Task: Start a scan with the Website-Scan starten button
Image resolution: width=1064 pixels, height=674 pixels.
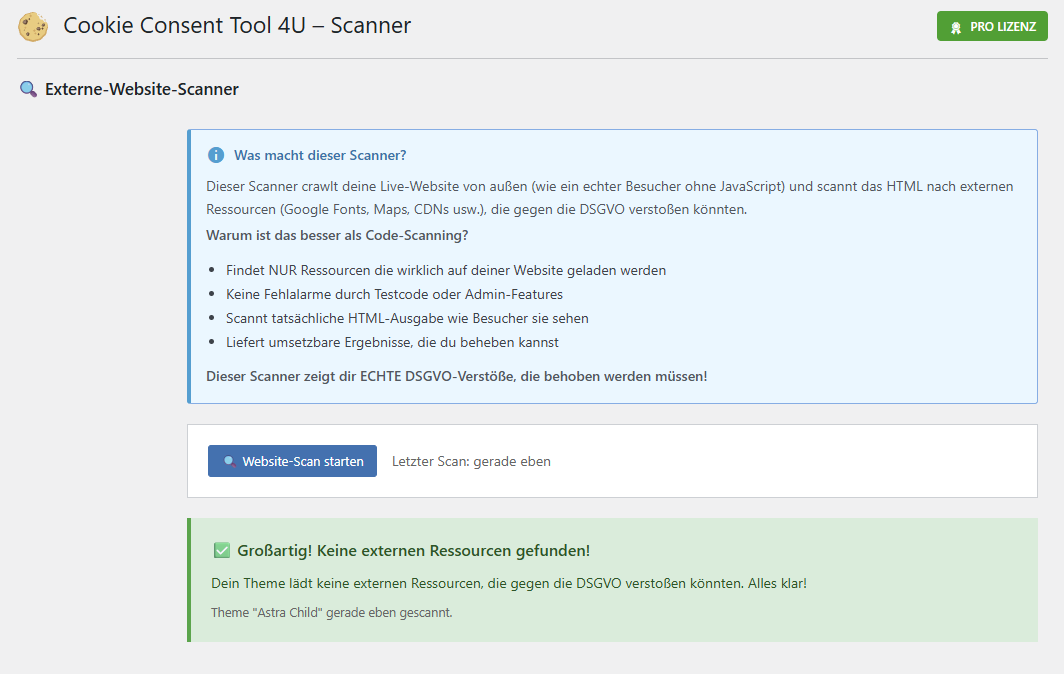Action: click(292, 461)
